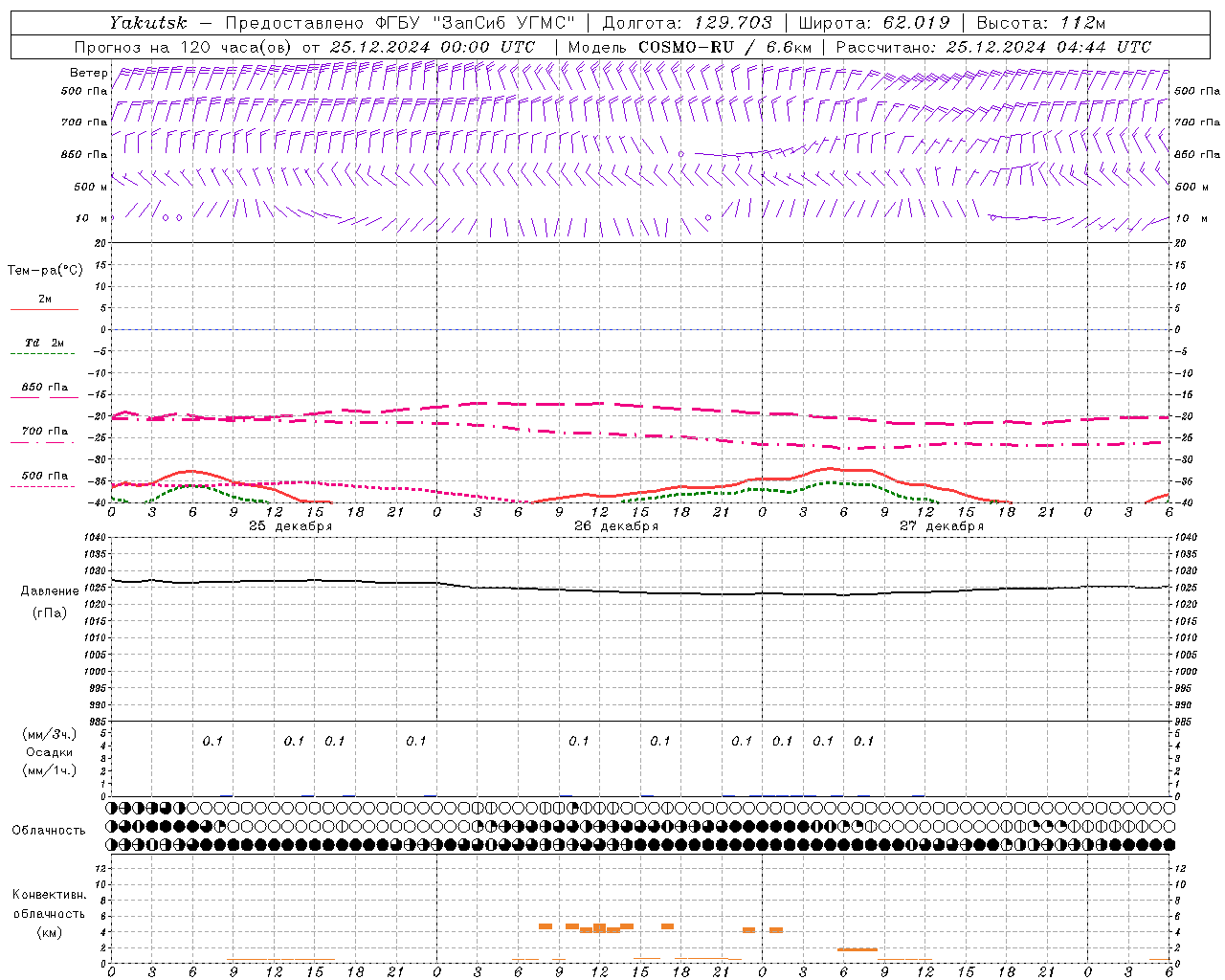1225x980 pixels.
Task: Select the elevation text "Высота: 112м"
Action: 1040,23
